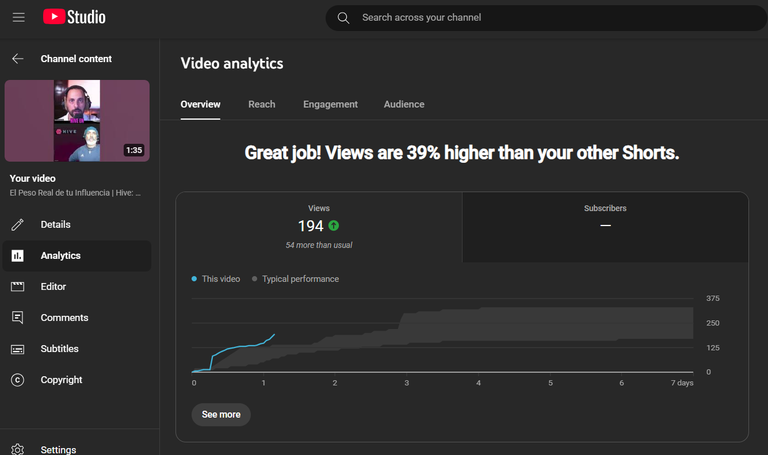This screenshot has width=768, height=455.
Task: Open the video thumbnail preview
Action: [77, 121]
